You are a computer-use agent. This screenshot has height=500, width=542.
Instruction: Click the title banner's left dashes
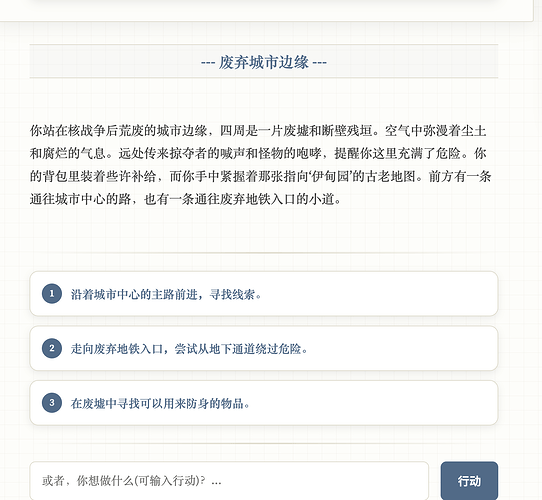pos(208,63)
